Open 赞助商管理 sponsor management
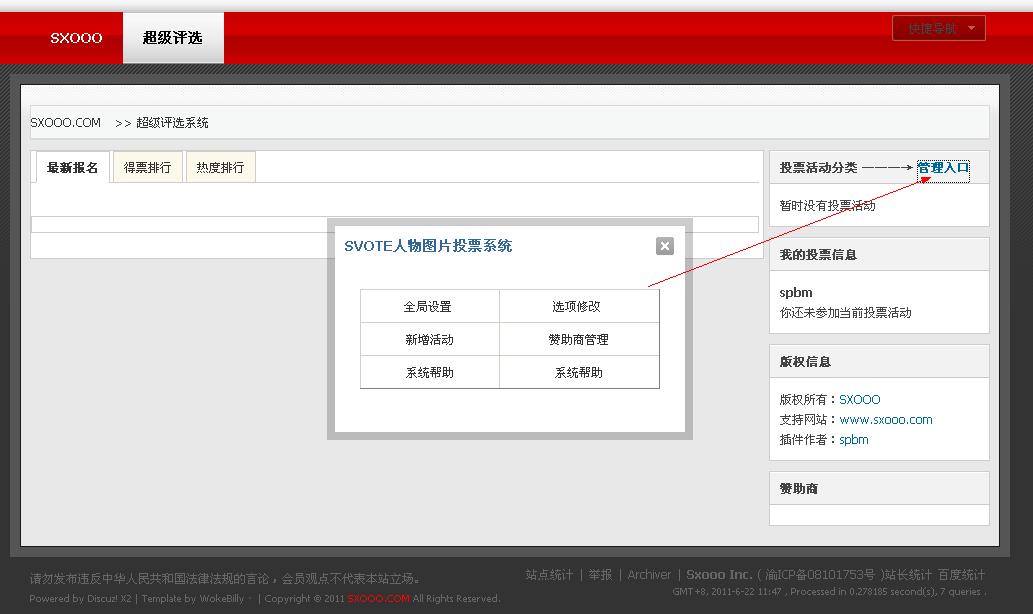1033x614 pixels. coord(580,339)
